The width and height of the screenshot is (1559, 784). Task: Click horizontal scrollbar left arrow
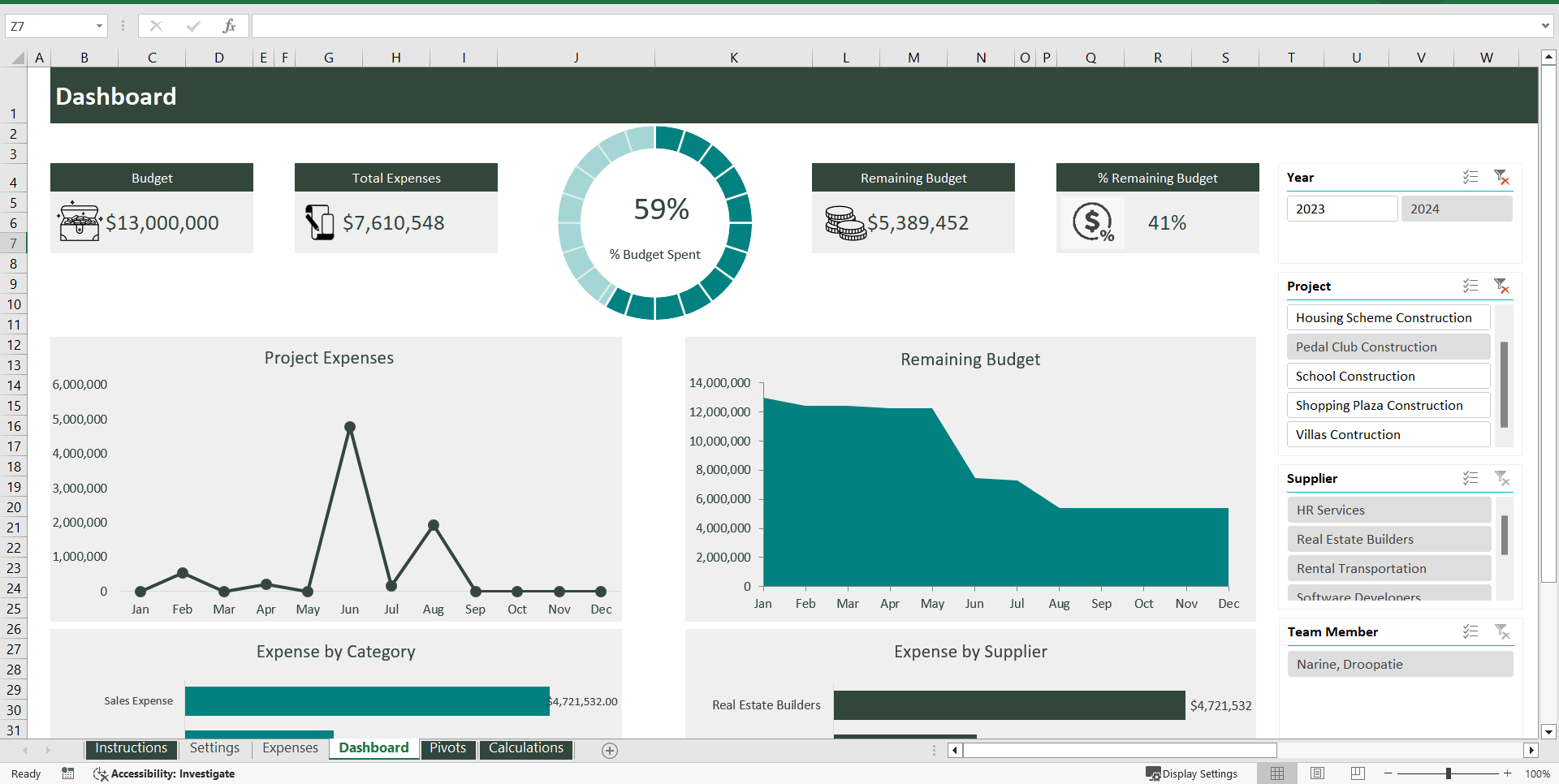pos(955,751)
